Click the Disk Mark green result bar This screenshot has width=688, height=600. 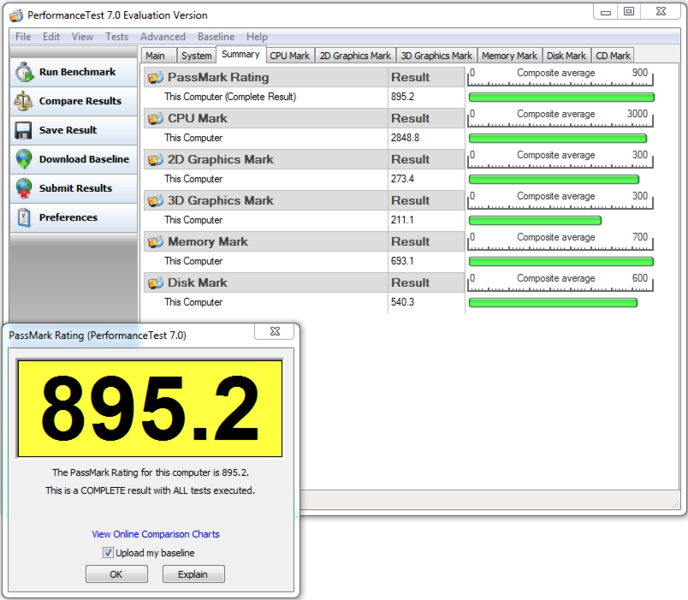553,302
